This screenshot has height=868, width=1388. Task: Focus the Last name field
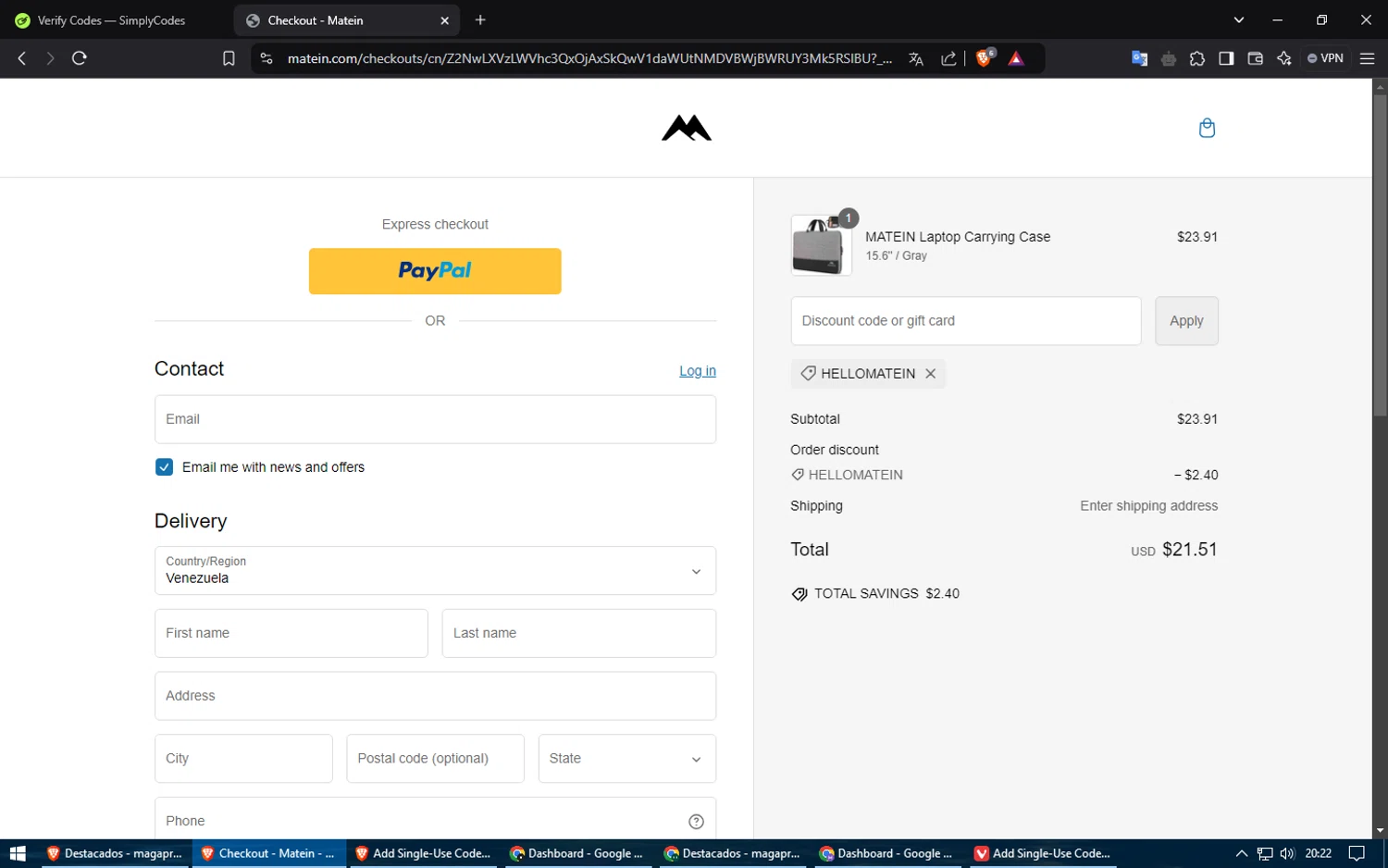578,633
